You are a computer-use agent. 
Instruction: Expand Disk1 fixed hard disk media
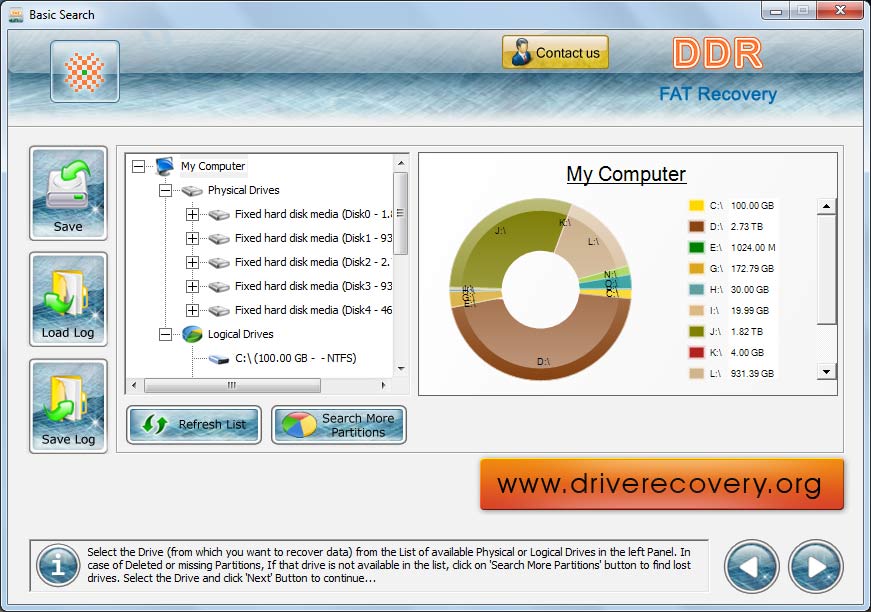(192, 238)
